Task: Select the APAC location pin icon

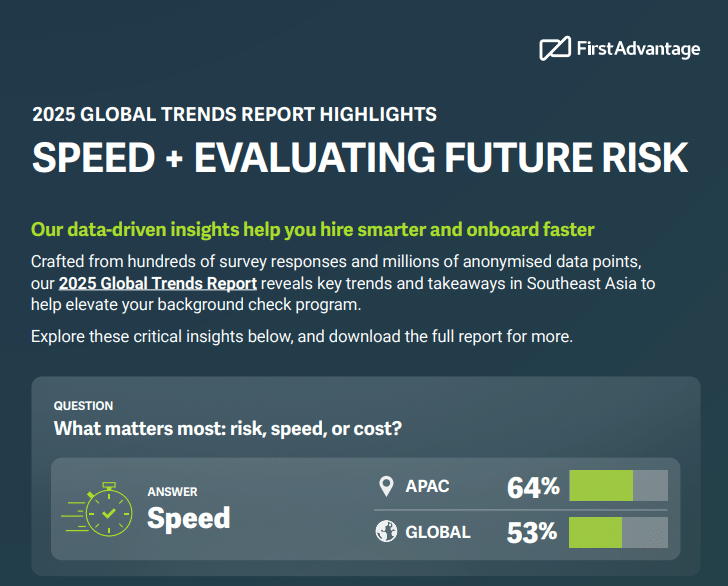Action: coord(386,487)
